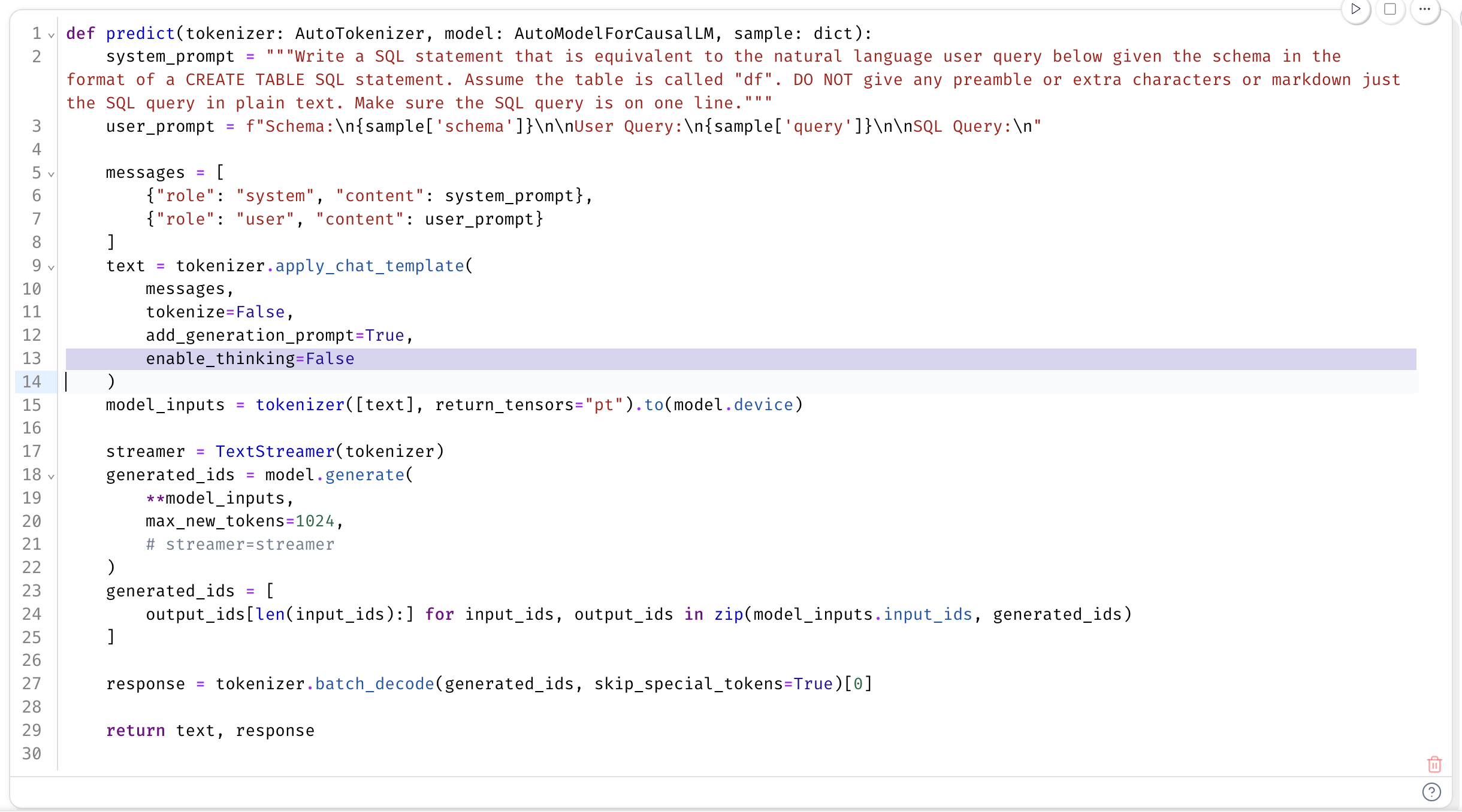Fold the messages list at line 5
This screenshot has width=1462, height=812.
pos(51,175)
